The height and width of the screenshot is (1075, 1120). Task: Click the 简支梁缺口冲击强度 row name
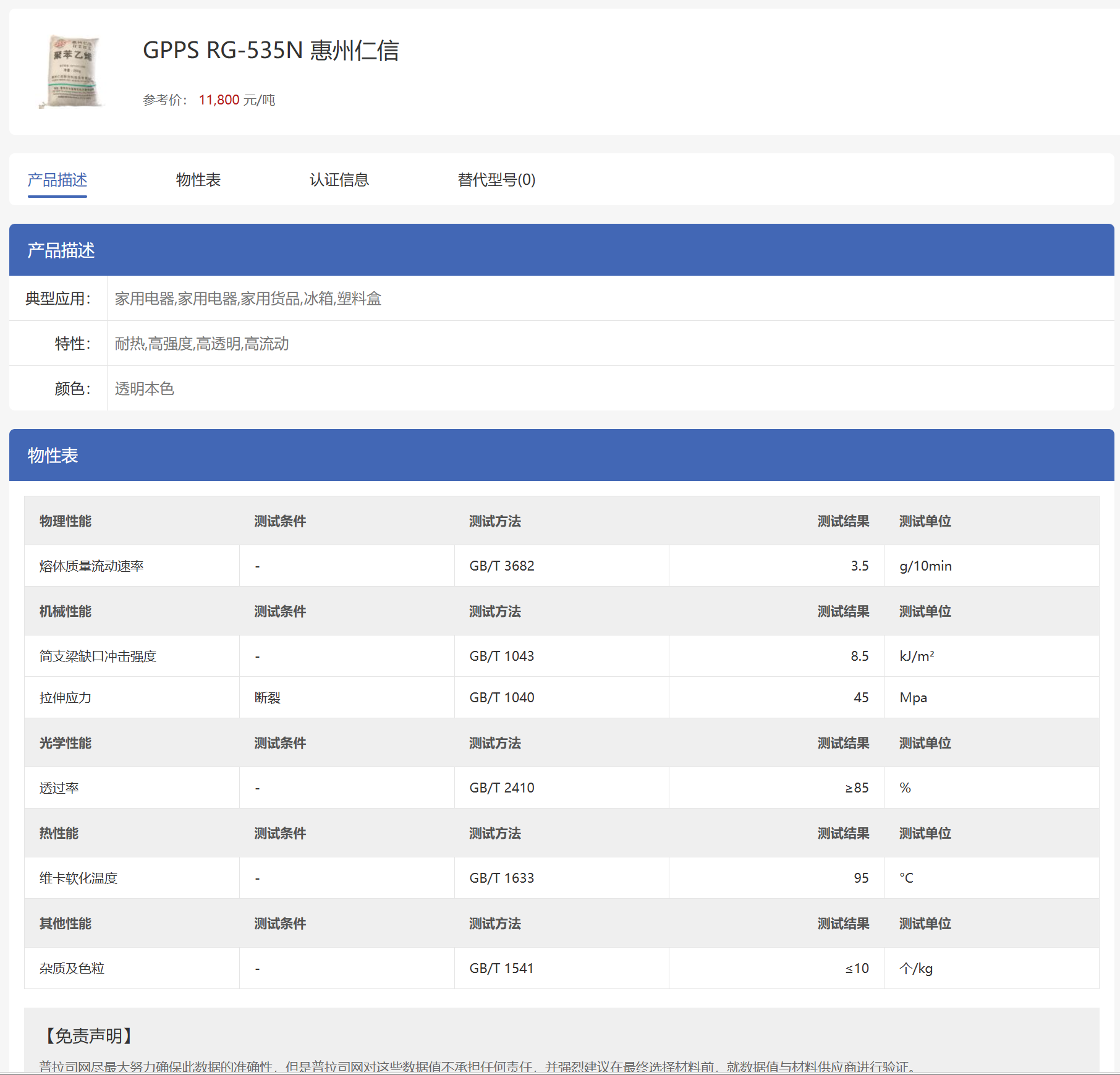[x=98, y=656]
